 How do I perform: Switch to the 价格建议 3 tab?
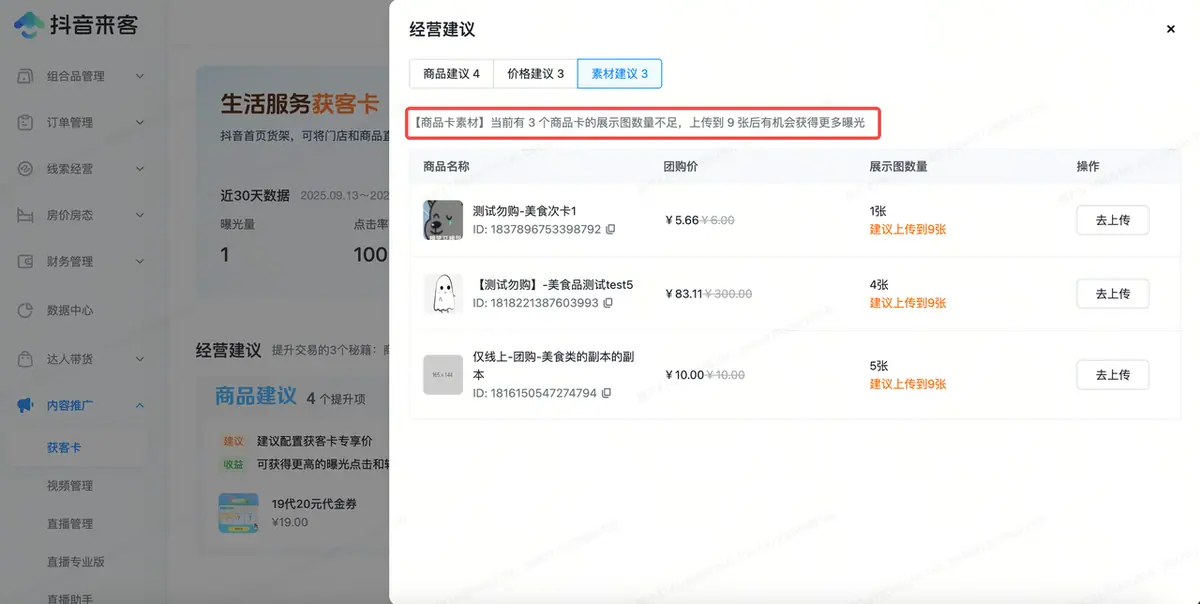tap(535, 74)
